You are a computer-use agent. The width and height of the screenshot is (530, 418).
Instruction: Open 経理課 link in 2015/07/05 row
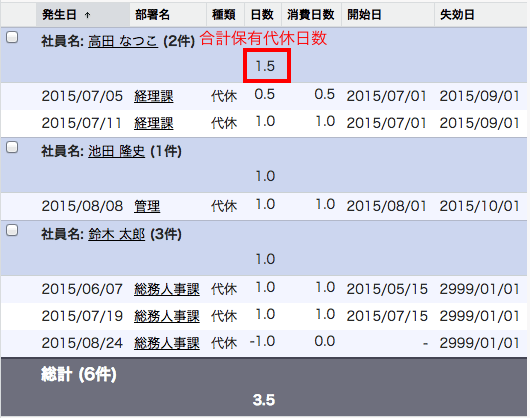[x=154, y=96]
